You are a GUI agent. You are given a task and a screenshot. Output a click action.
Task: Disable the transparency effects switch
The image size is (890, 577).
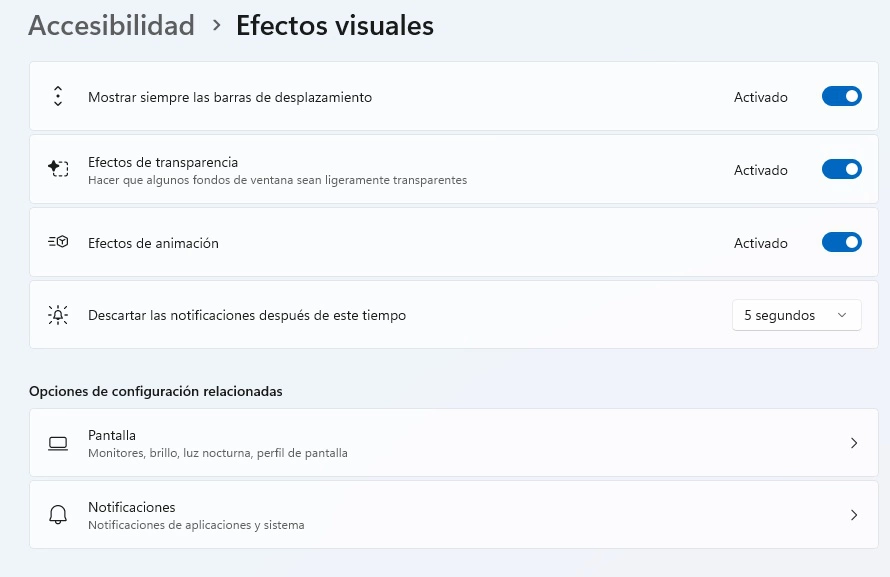coord(842,169)
